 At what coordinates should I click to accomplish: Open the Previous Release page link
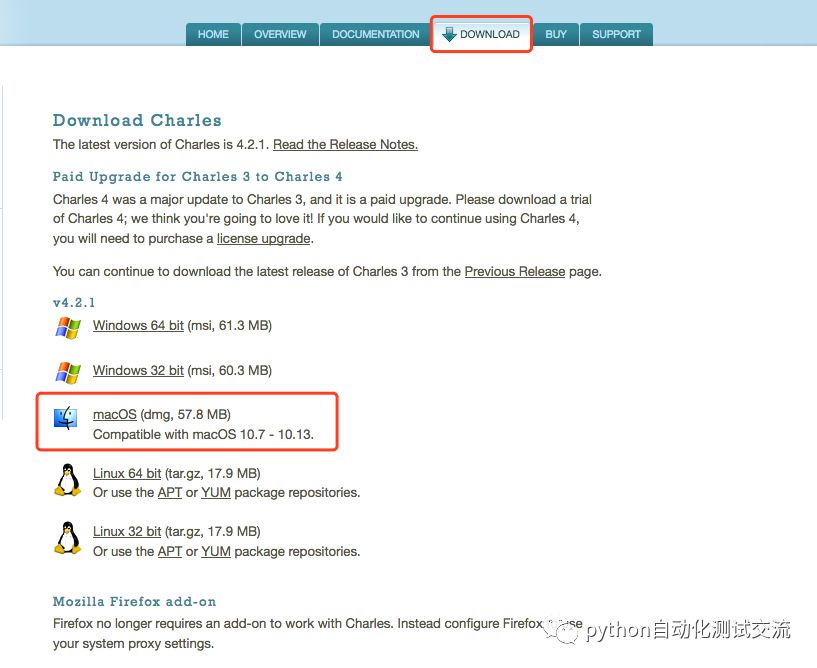(515, 271)
